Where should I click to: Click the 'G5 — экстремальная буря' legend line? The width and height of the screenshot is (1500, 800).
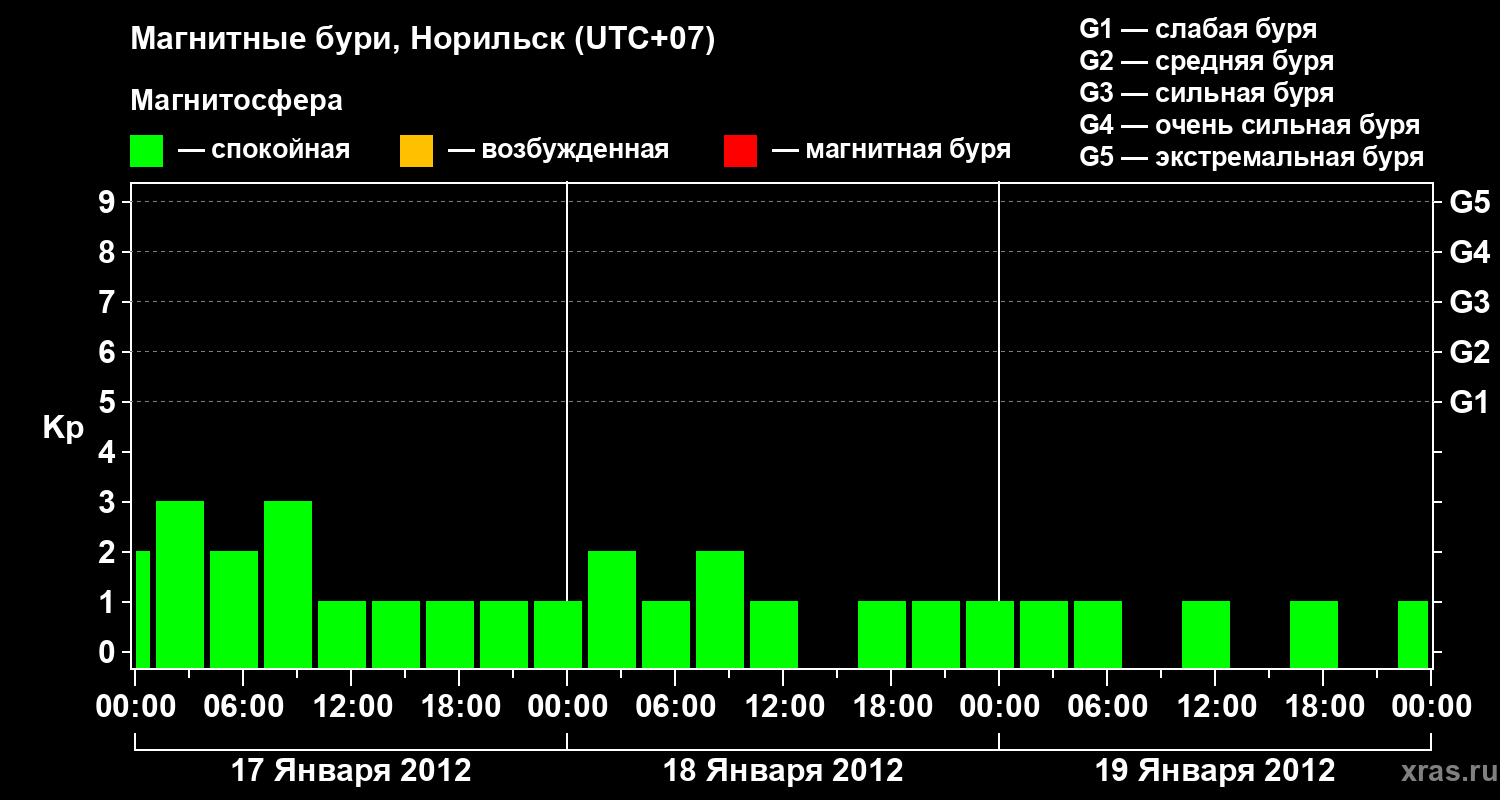tap(1252, 157)
